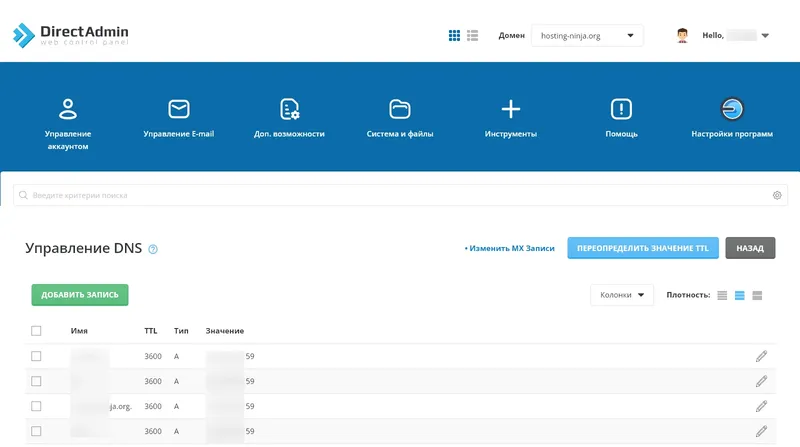
Task: Click the search magnifier icon
Action: tap(23, 195)
